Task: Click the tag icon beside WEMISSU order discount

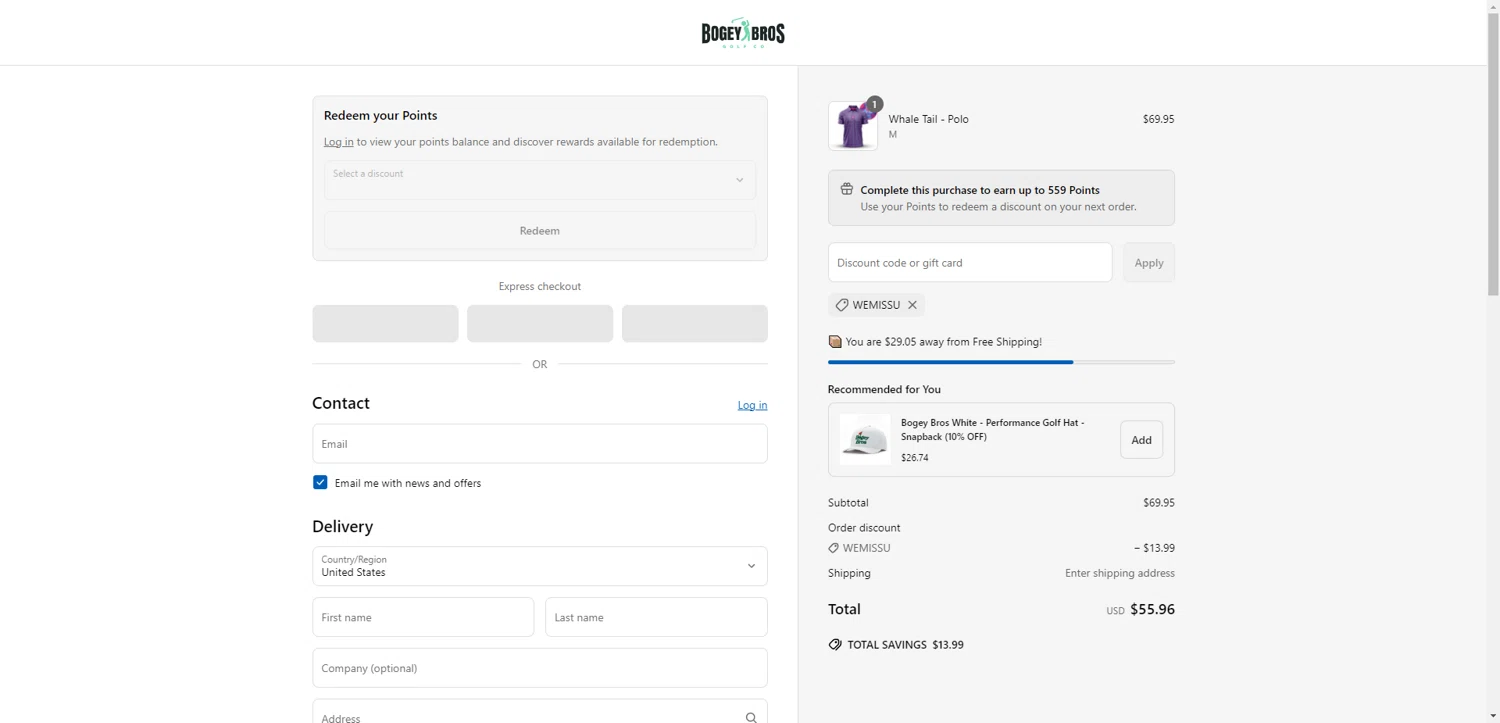Action: (833, 548)
